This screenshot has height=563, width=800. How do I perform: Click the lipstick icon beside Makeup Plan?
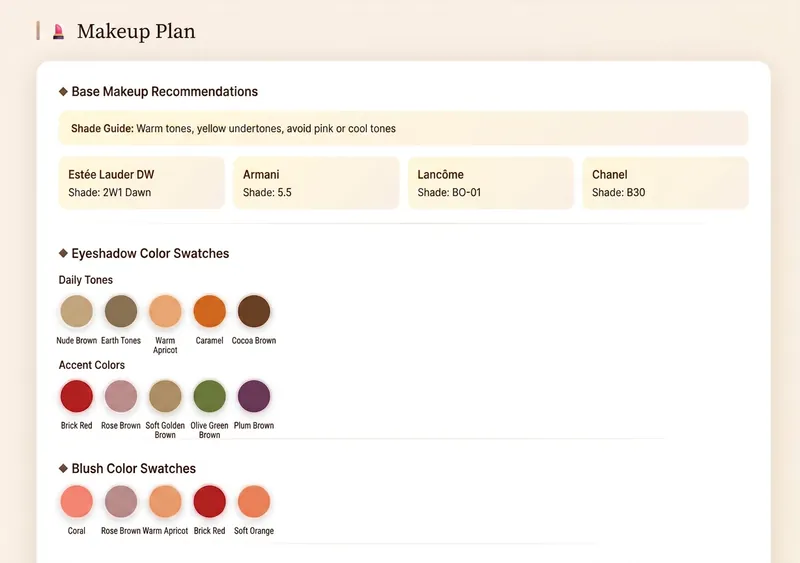(59, 32)
